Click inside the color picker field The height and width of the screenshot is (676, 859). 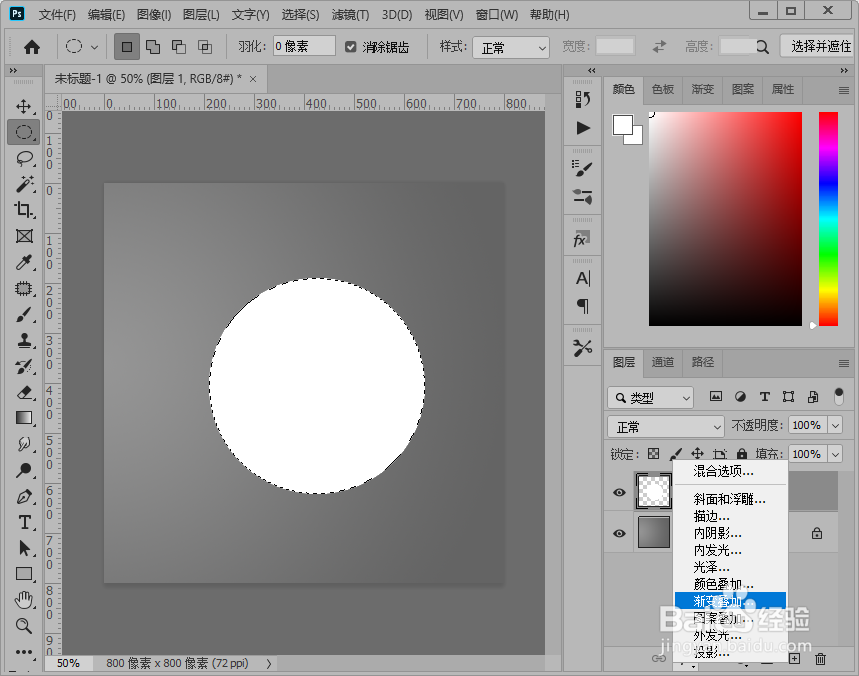click(x=725, y=219)
